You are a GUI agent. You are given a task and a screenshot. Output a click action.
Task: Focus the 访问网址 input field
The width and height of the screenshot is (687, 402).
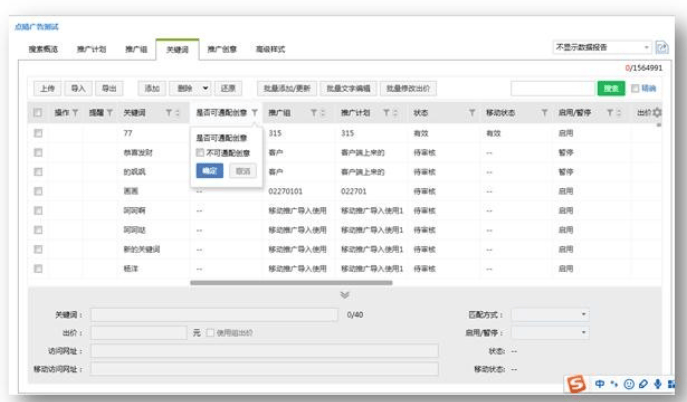click(265, 351)
